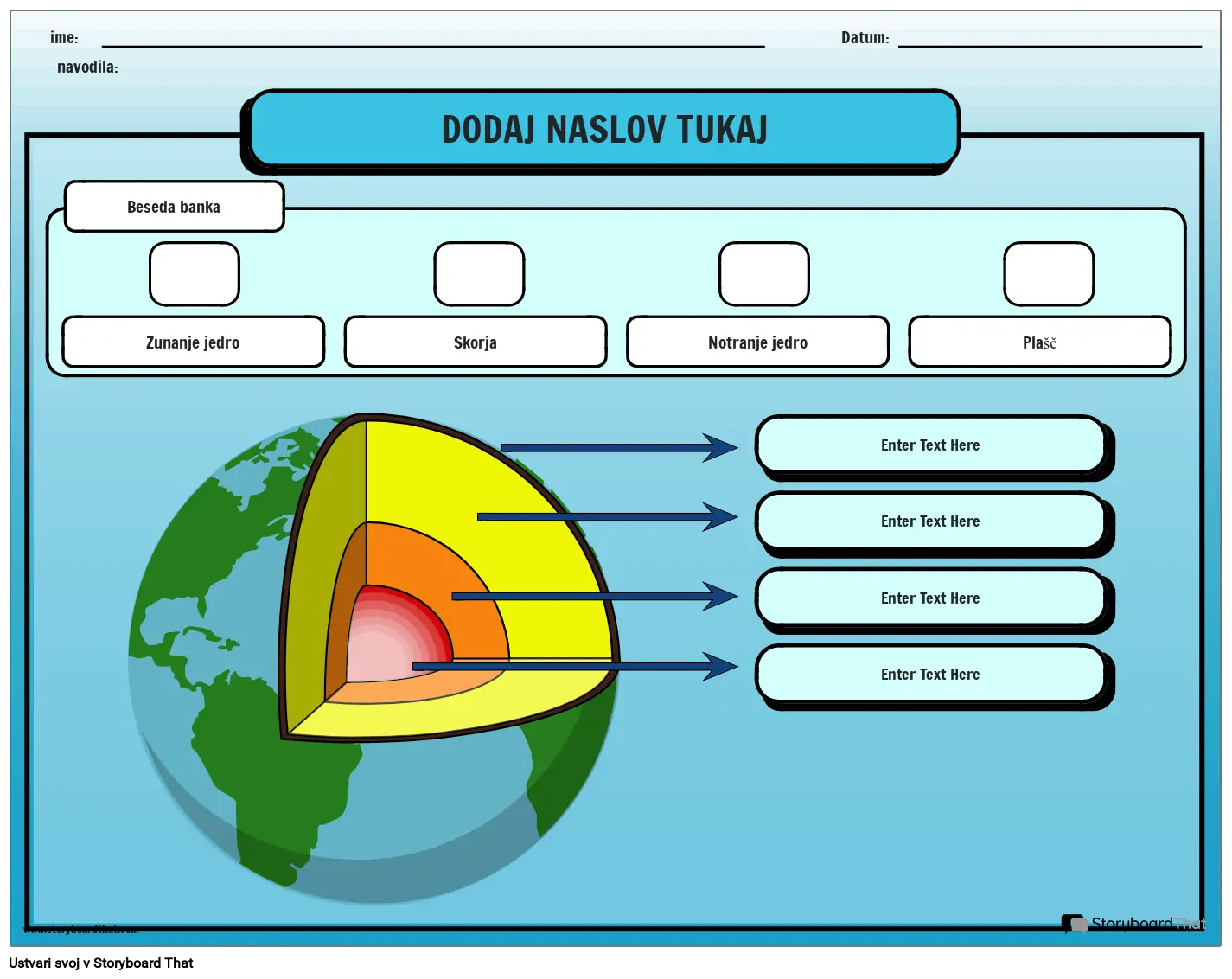This screenshot has height=979, width=1232.
Task: Click the third Enter Text Here box
Action: click(930, 598)
